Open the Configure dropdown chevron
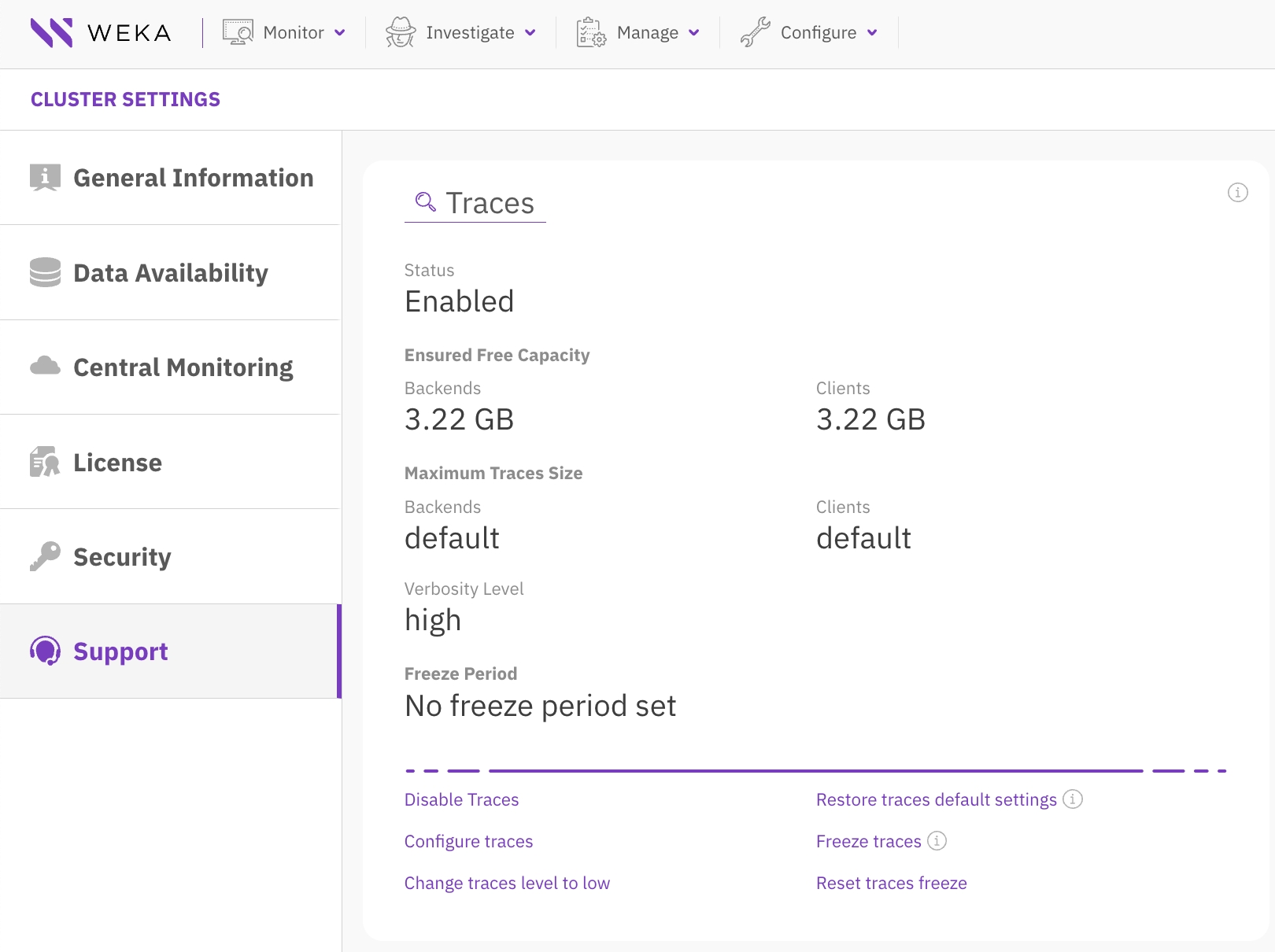The width and height of the screenshot is (1275, 952). pyautogui.click(x=872, y=33)
